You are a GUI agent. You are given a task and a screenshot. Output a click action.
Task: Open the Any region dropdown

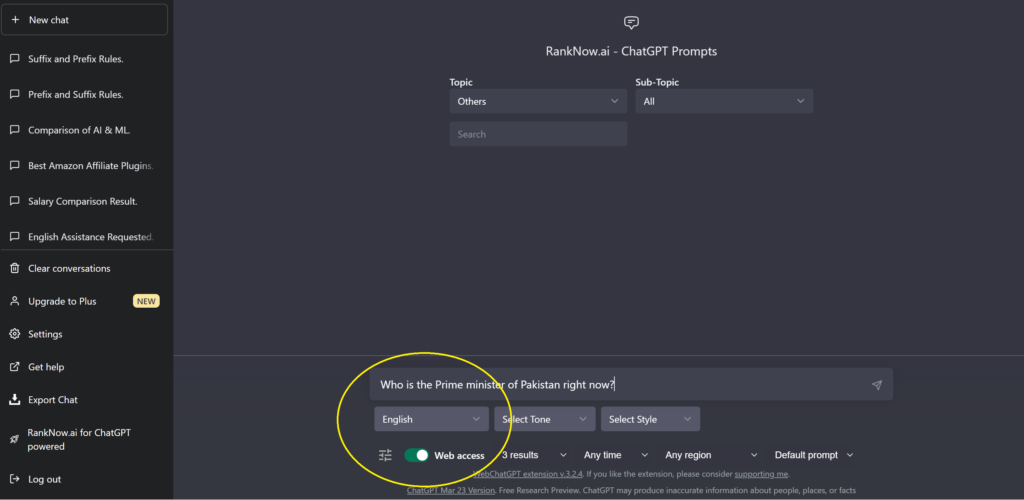tap(711, 455)
